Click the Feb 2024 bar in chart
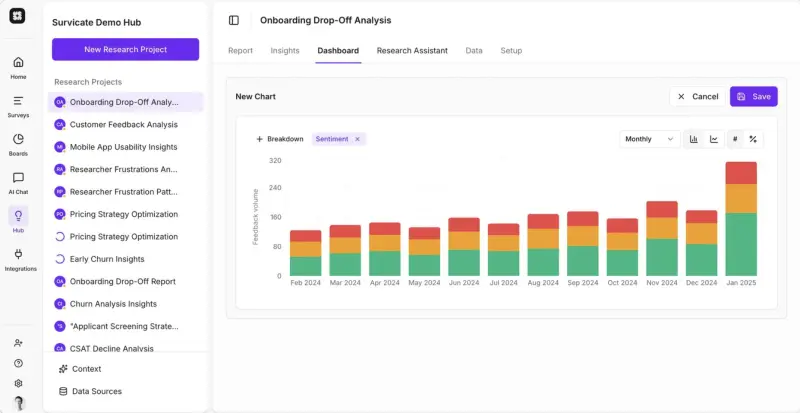 (x=306, y=253)
